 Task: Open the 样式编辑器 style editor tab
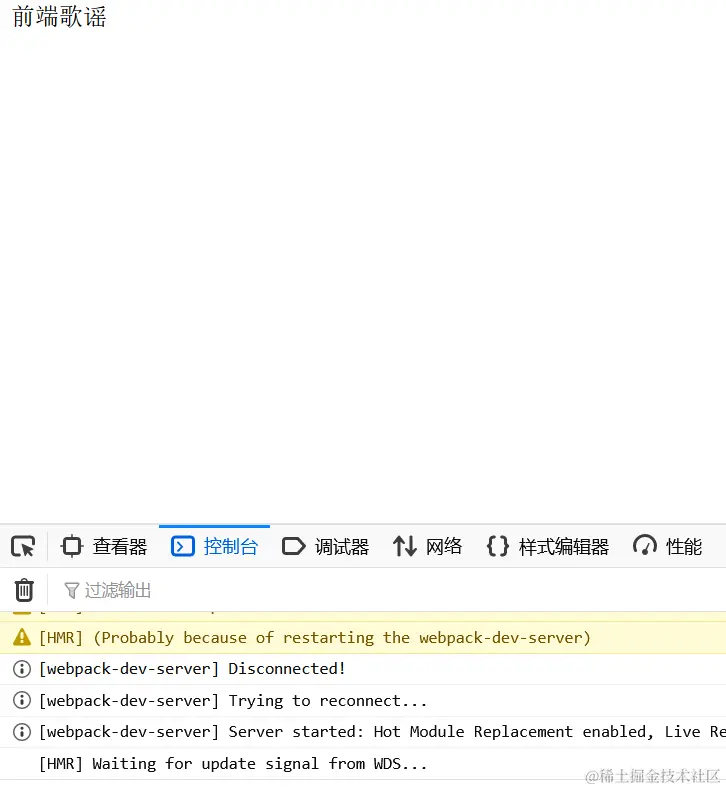(x=548, y=546)
